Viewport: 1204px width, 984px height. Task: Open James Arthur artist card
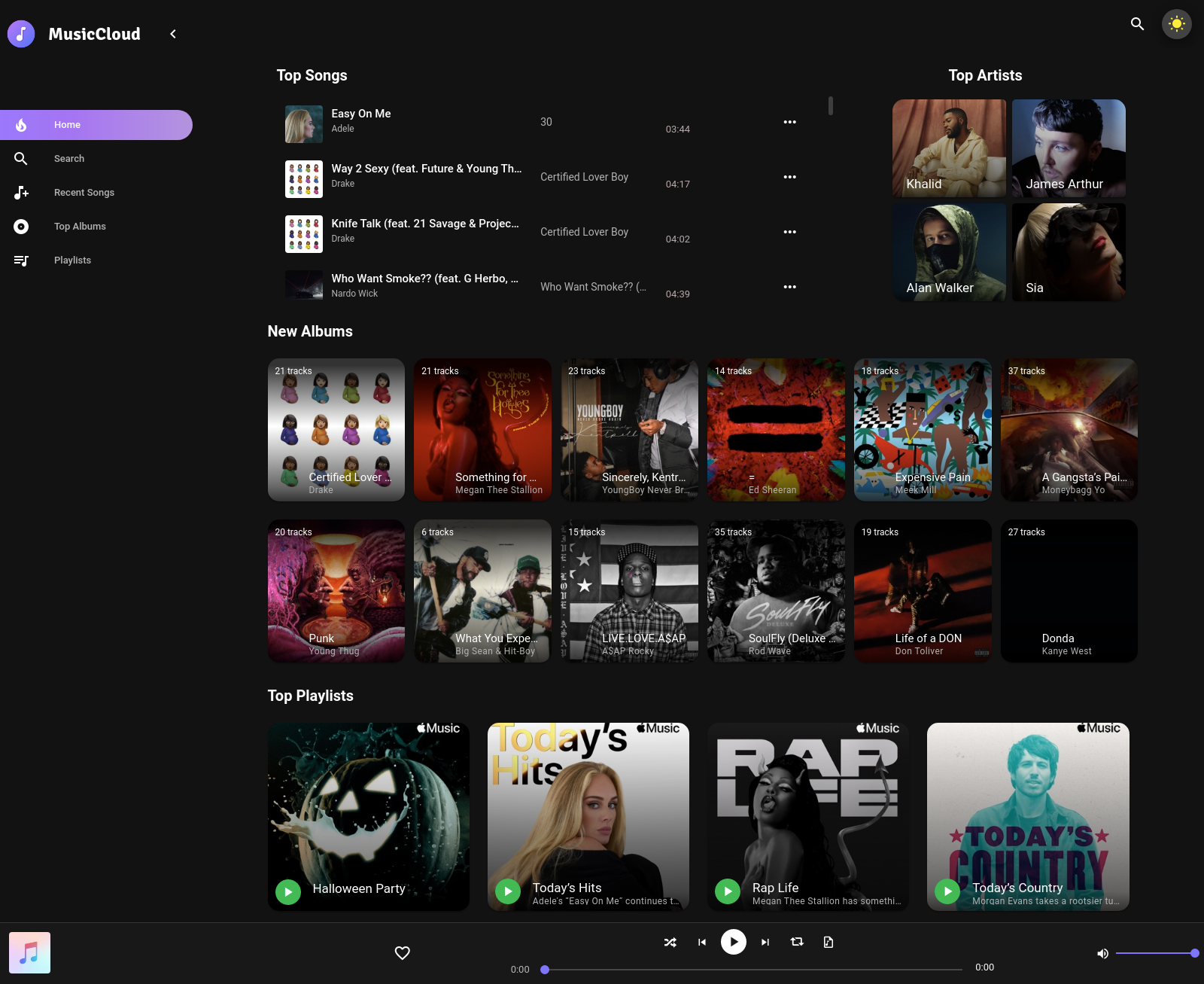point(1069,148)
